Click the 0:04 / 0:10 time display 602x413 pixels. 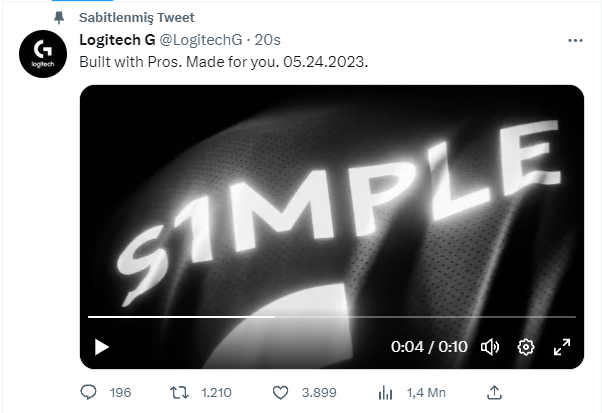pyautogui.click(x=429, y=347)
